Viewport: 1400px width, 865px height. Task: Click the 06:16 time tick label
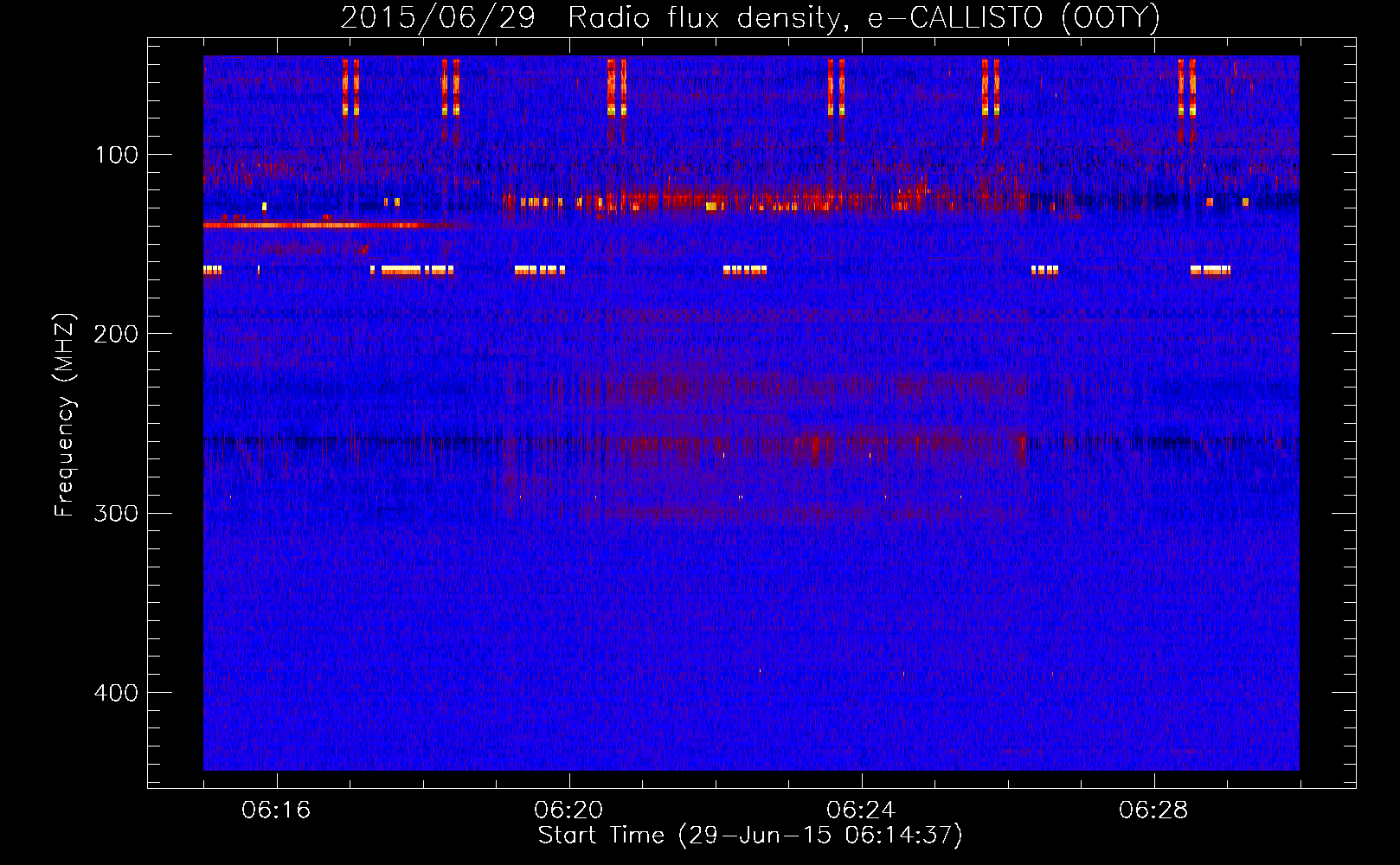click(276, 811)
